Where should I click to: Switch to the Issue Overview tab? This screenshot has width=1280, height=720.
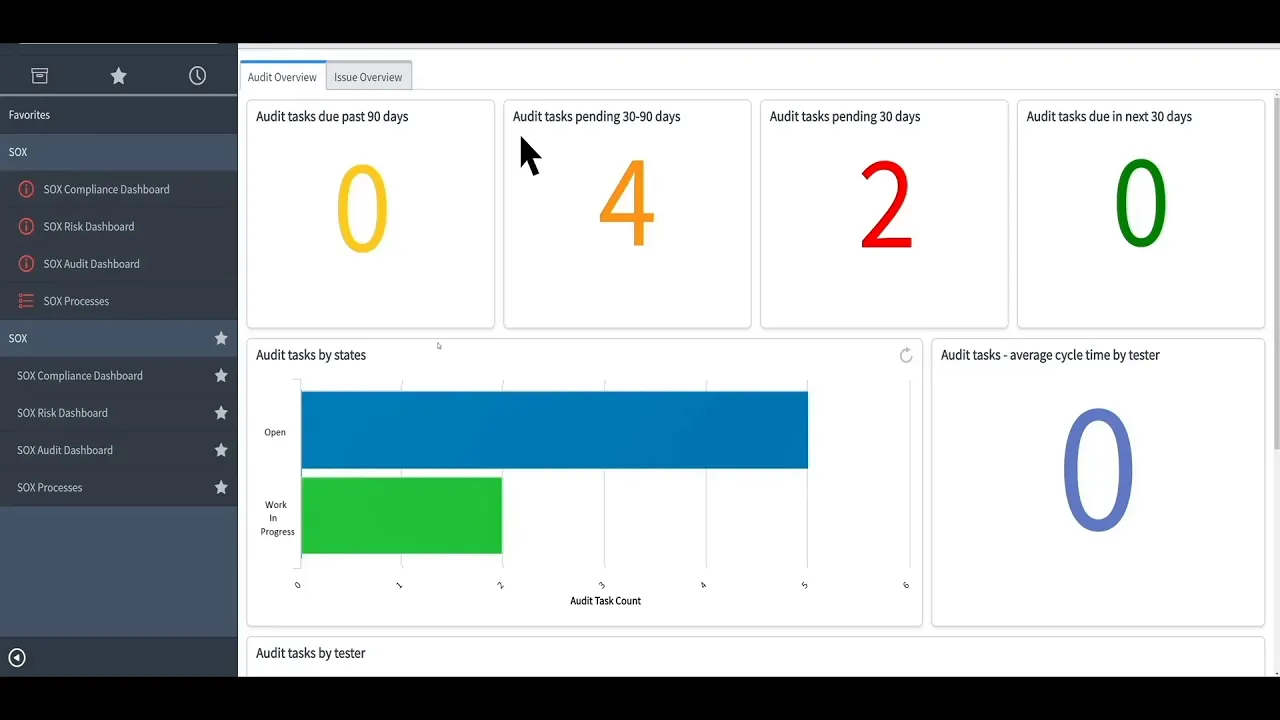point(368,77)
